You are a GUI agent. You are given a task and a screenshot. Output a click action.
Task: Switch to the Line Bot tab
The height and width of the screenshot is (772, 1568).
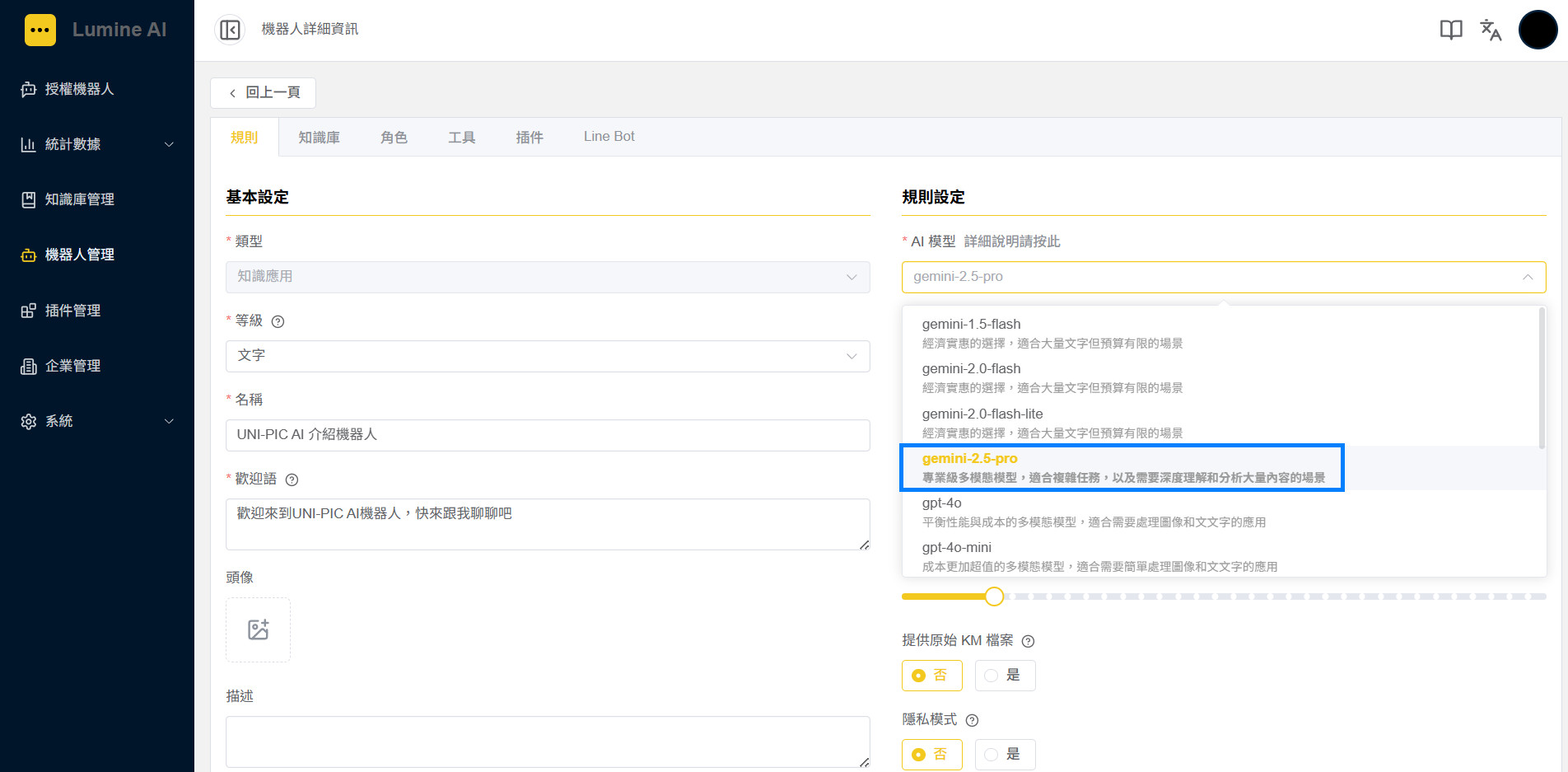[x=609, y=137]
